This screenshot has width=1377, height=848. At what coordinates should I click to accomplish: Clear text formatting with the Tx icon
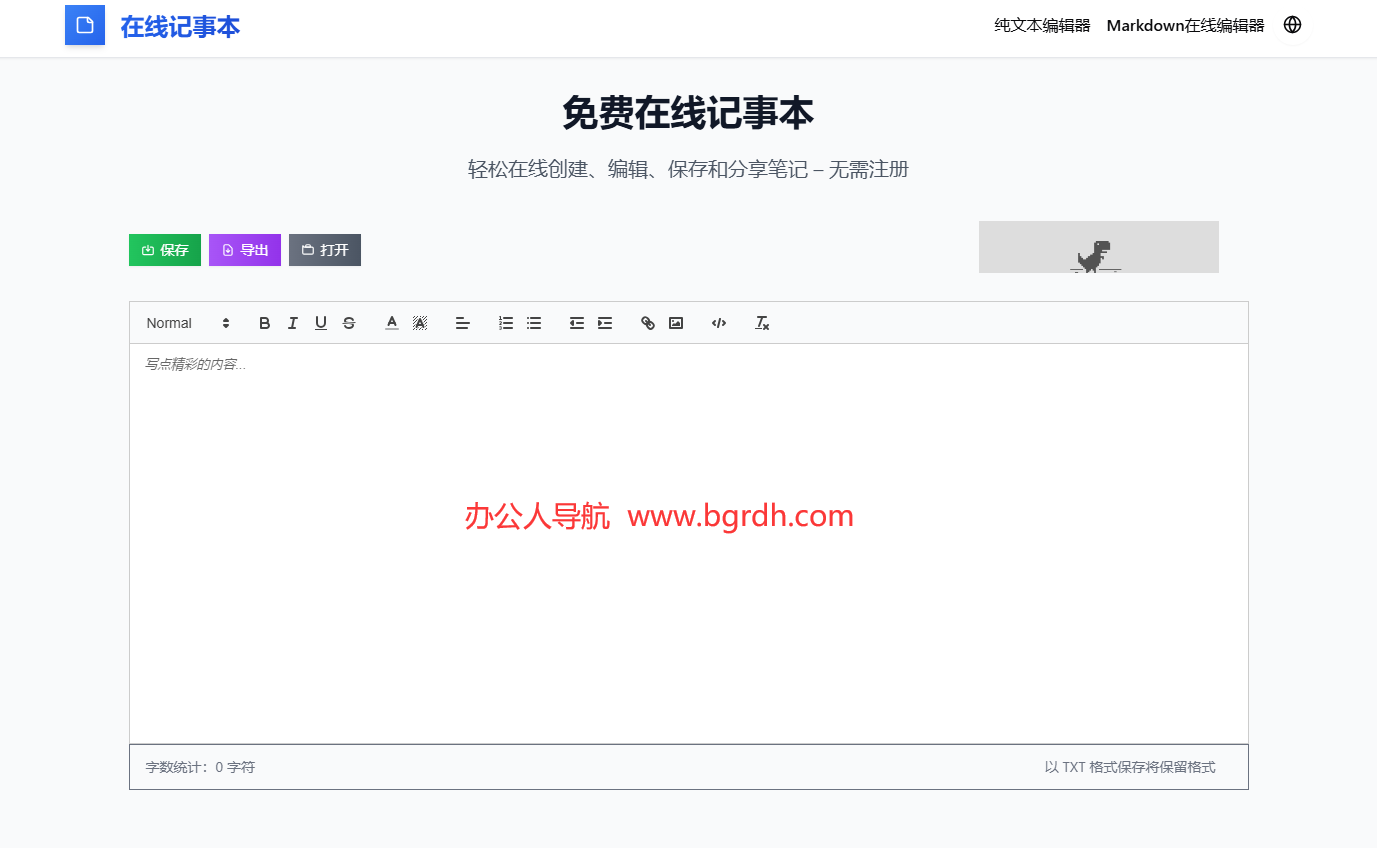761,322
